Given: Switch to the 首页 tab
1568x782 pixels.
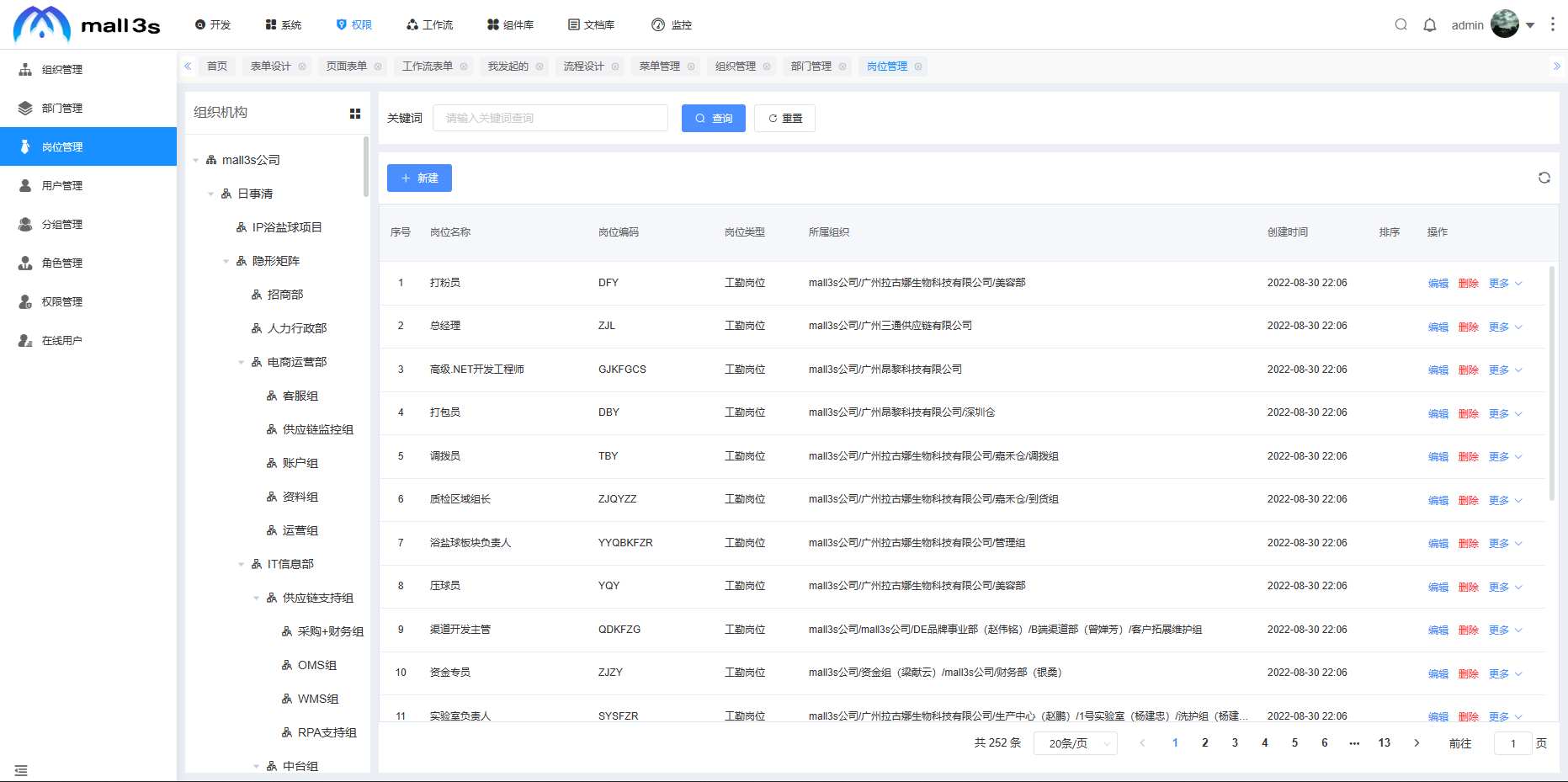Looking at the screenshot, I should coord(217,66).
